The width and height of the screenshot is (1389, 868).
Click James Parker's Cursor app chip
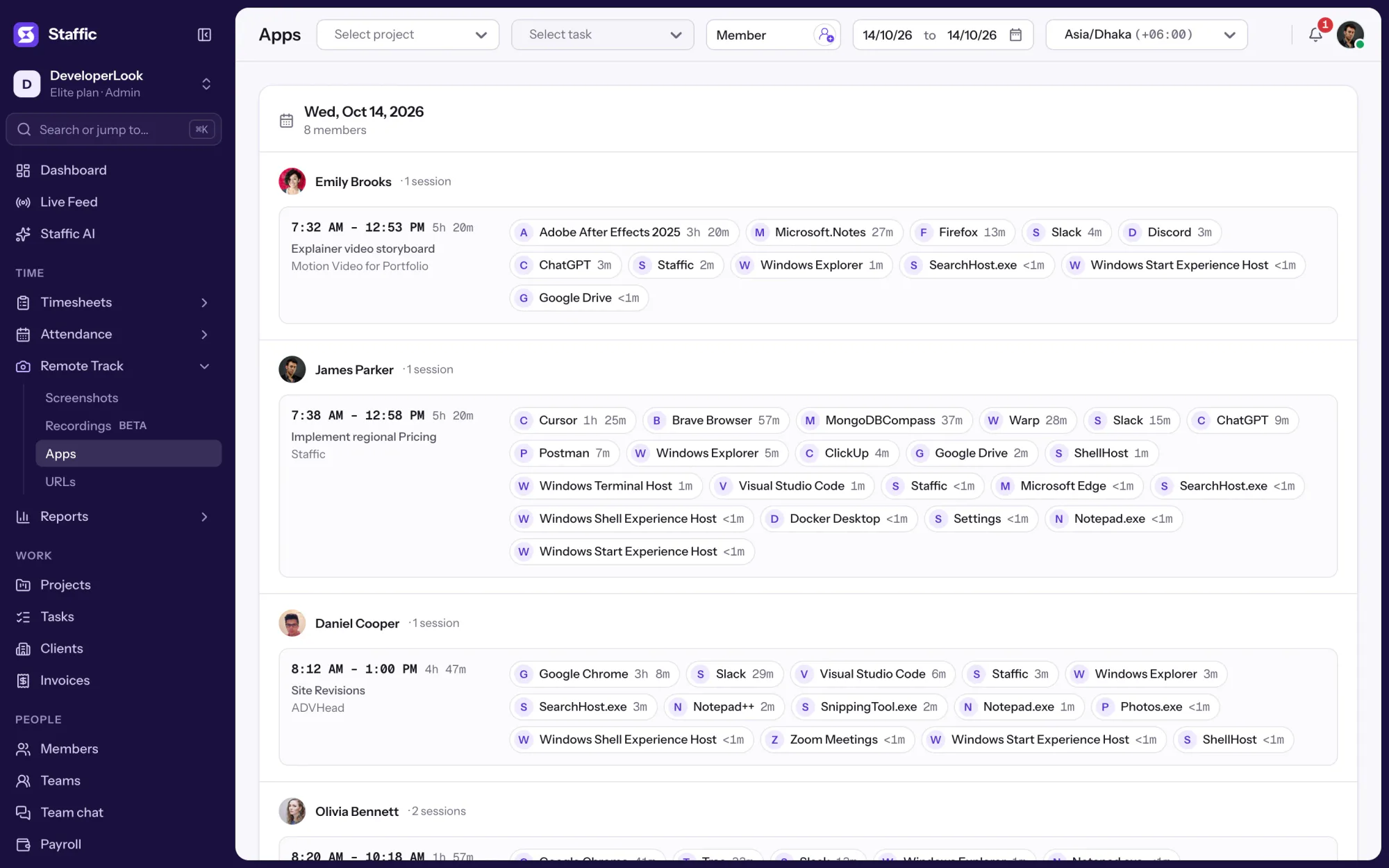click(x=572, y=420)
